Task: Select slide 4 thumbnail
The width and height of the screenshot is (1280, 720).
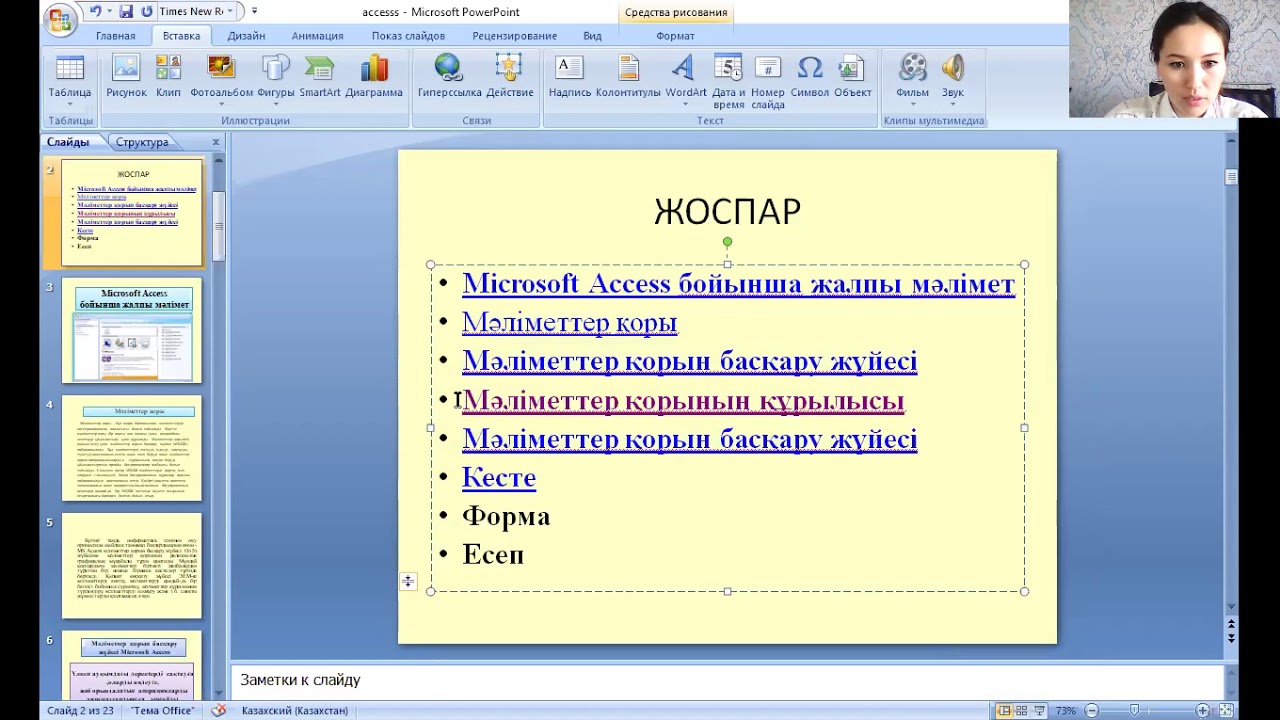Action: (x=132, y=449)
